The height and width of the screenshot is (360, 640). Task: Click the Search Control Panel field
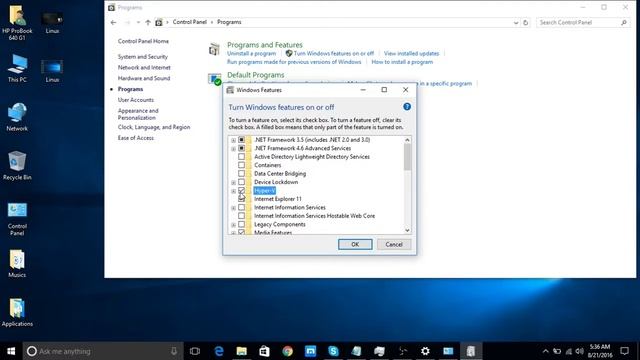click(582, 22)
